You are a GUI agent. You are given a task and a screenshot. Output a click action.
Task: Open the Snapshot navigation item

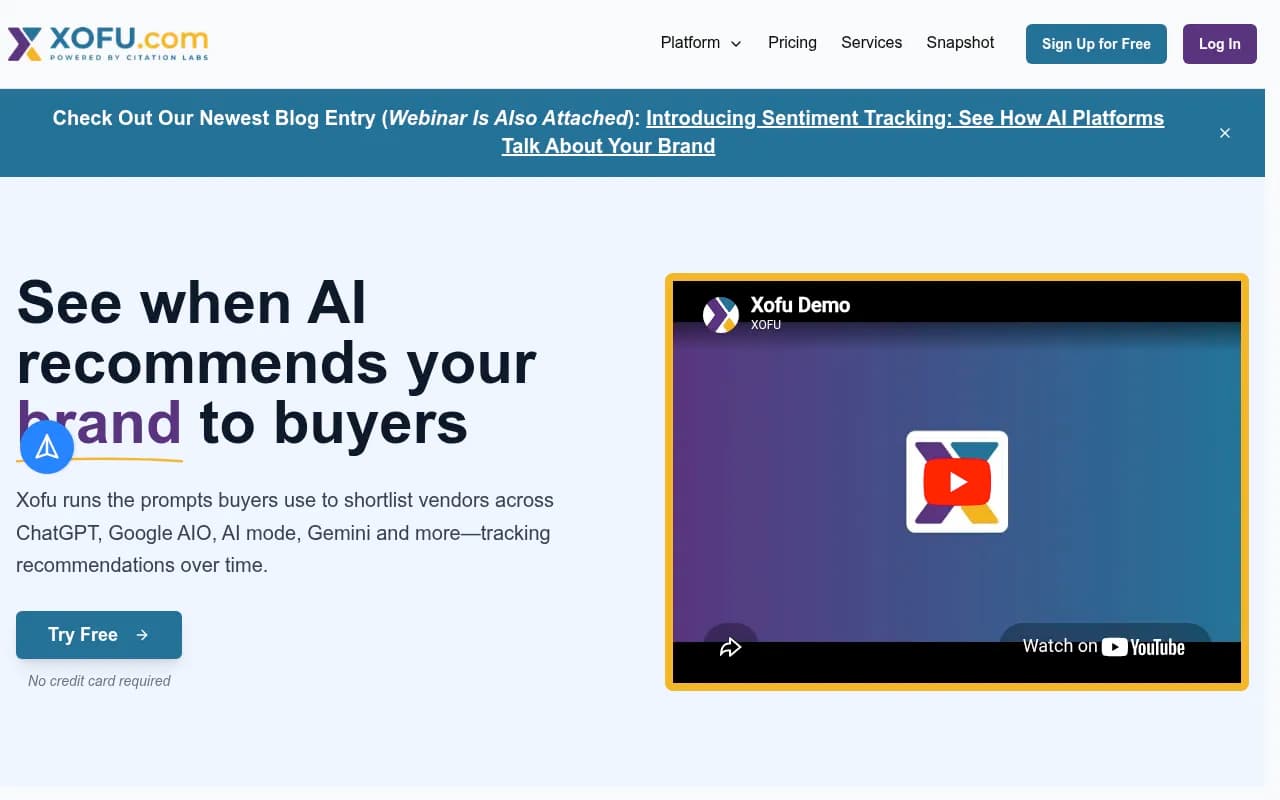[960, 43]
